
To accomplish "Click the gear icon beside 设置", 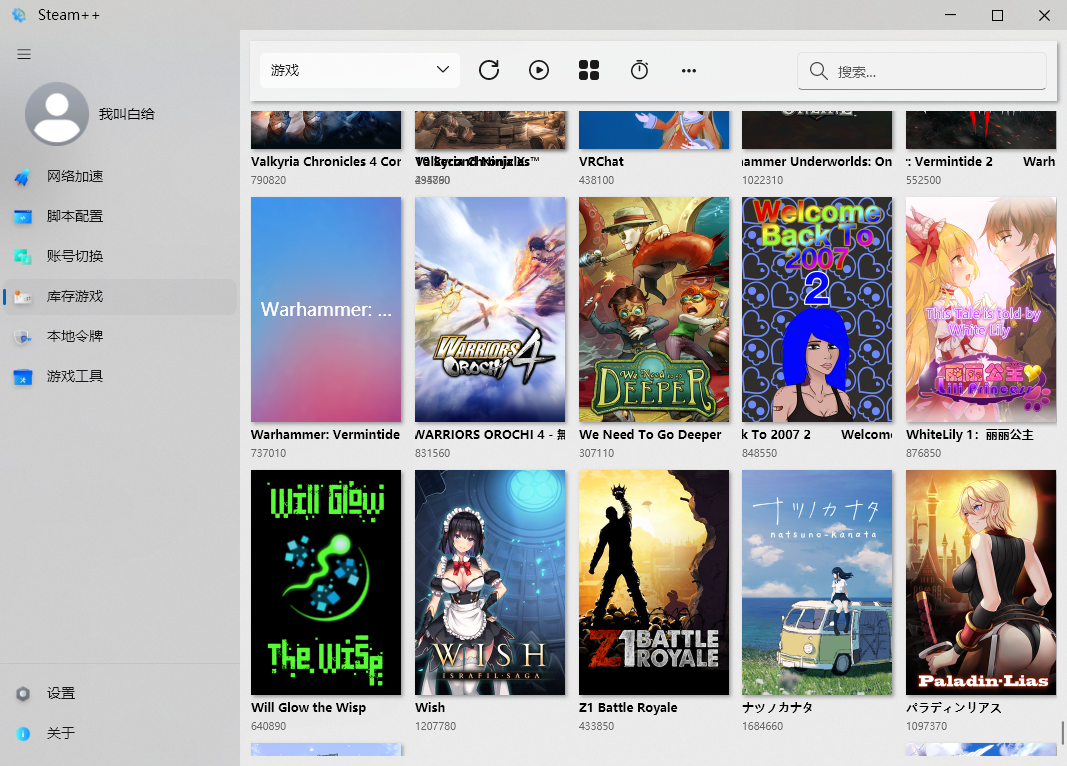I will pyautogui.click(x=22, y=694).
